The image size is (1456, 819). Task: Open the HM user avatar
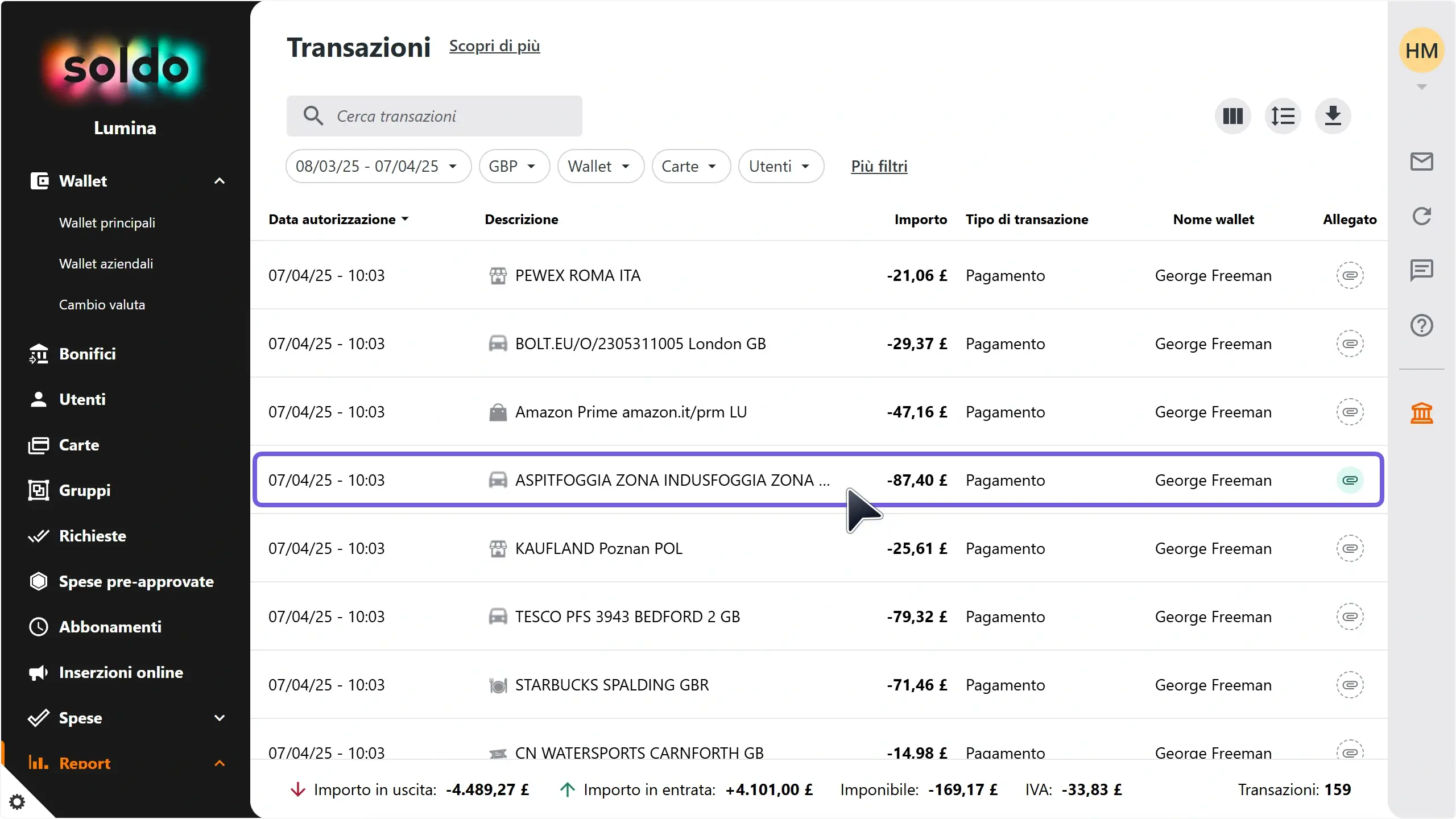1421,51
